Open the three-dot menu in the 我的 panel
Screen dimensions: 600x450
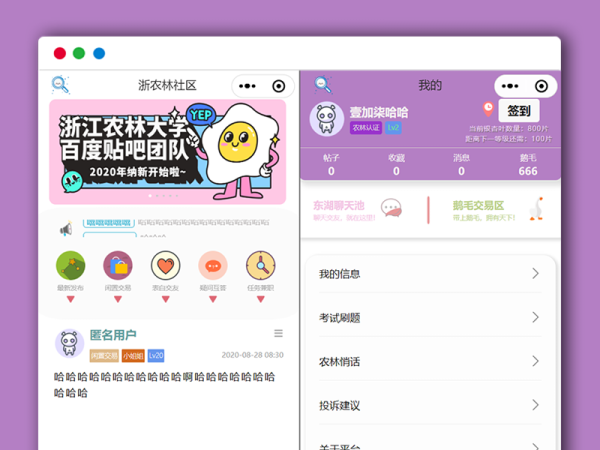point(510,86)
